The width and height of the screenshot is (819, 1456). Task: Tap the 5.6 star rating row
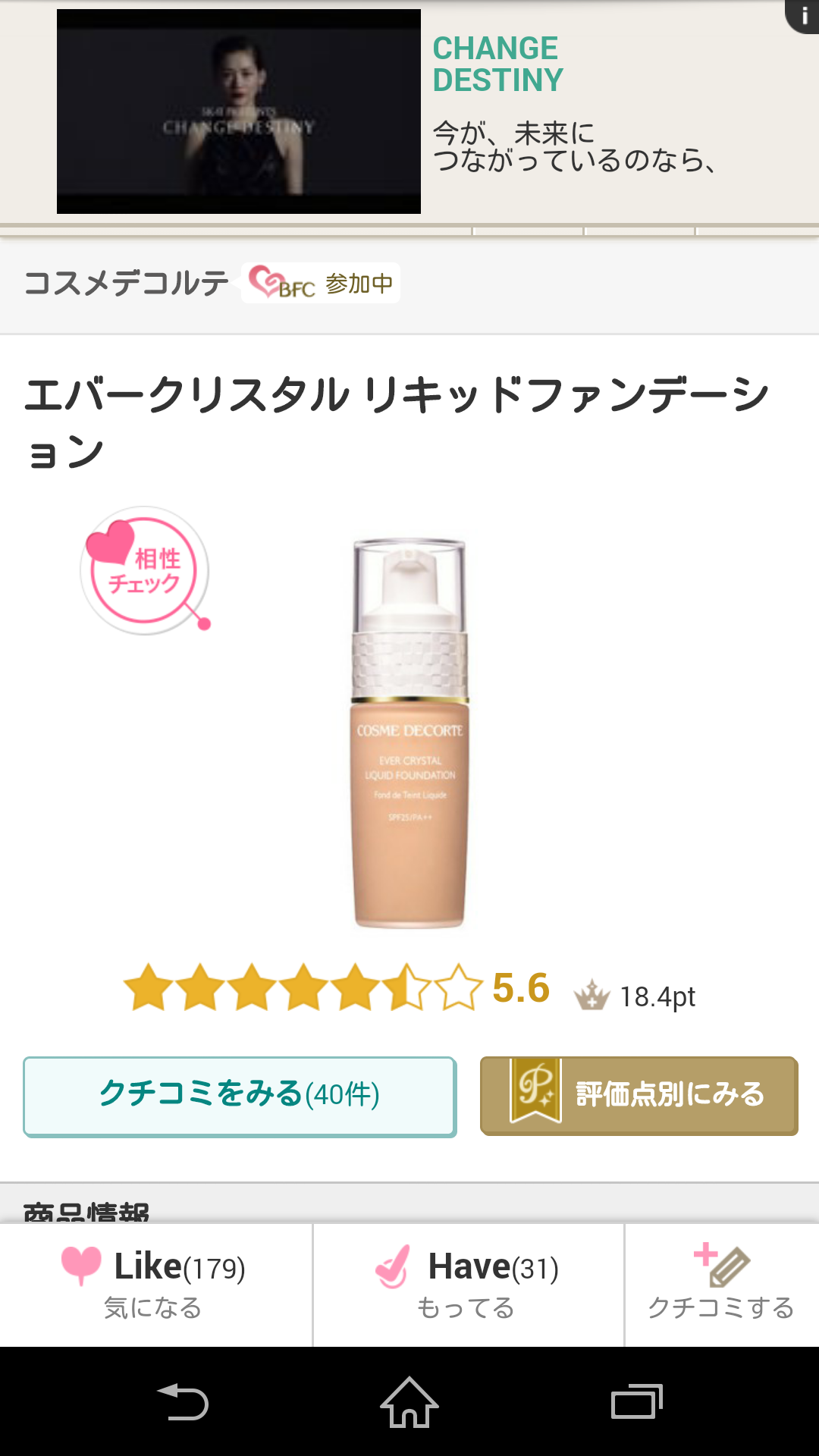pos(409,989)
